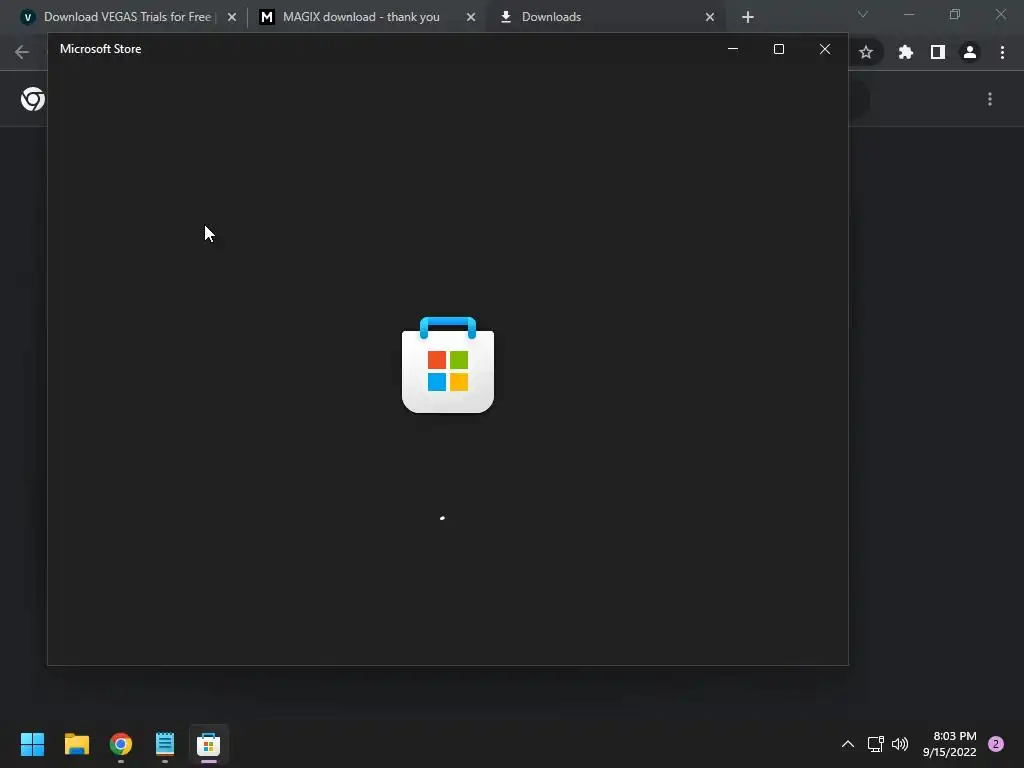Switch to Download VEGAS Trials for Free tab
This screenshot has width=1024, height=768.
[x=127, y=17]
